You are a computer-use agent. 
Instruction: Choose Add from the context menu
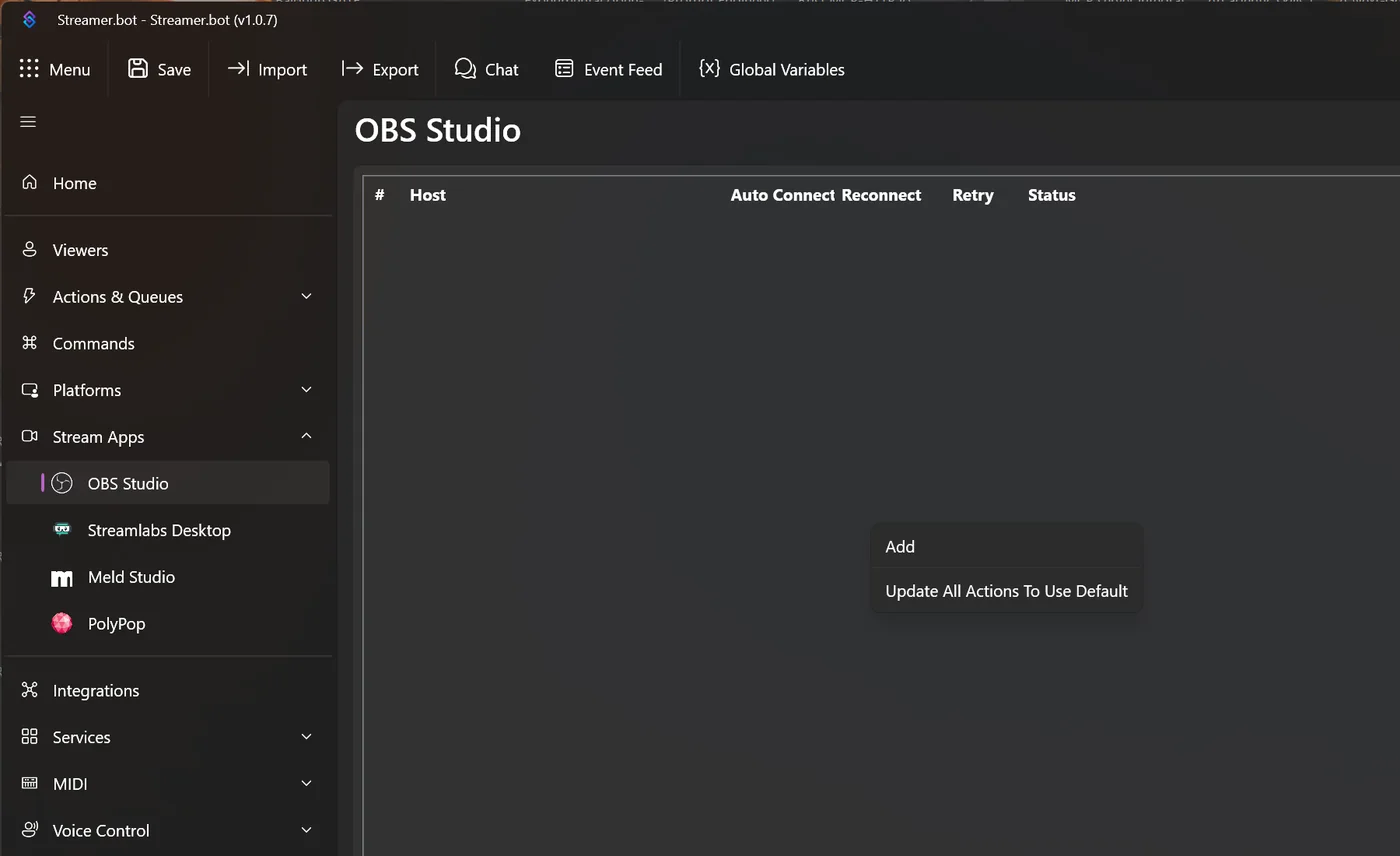point(1006,546)
